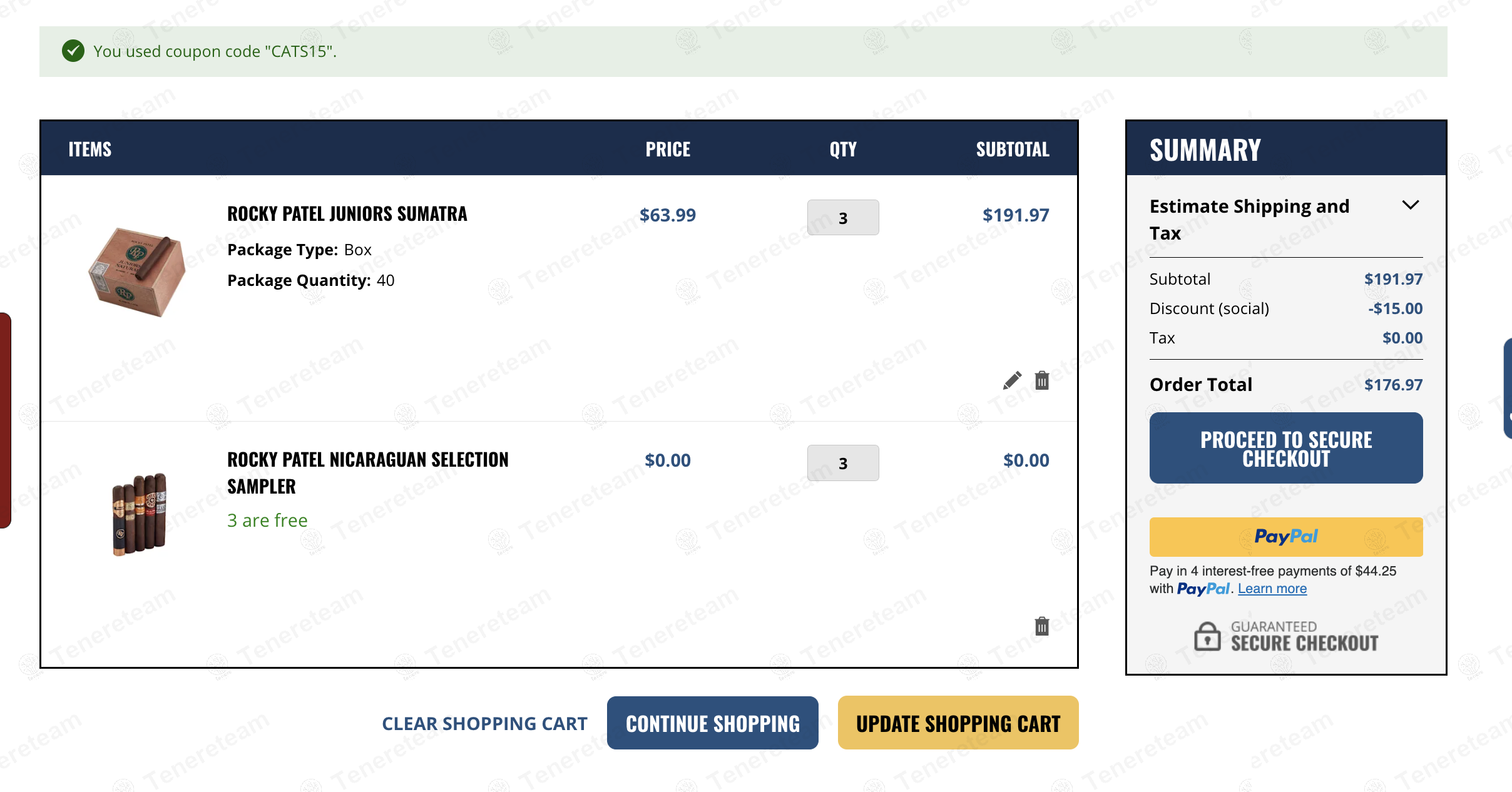Follow the PayPal Learn more link
This screenshot has width=1512, height=792.
[1272, 589]
